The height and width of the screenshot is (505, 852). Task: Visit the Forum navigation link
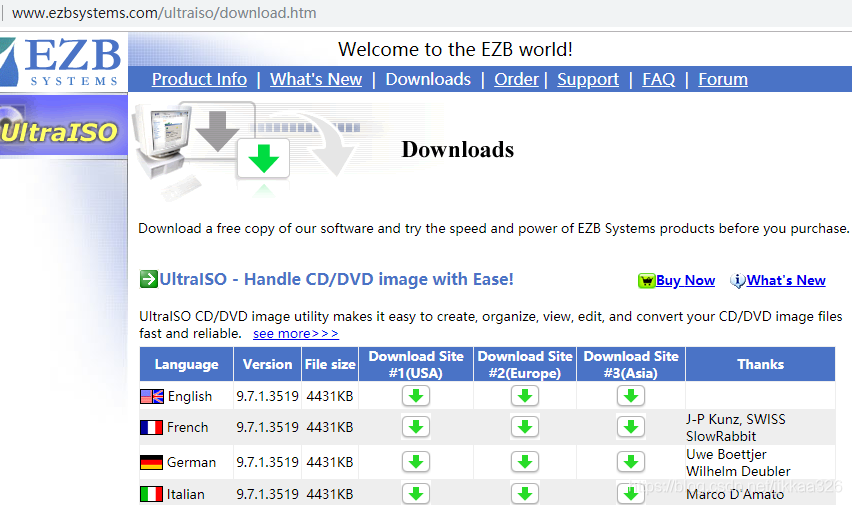723,79
